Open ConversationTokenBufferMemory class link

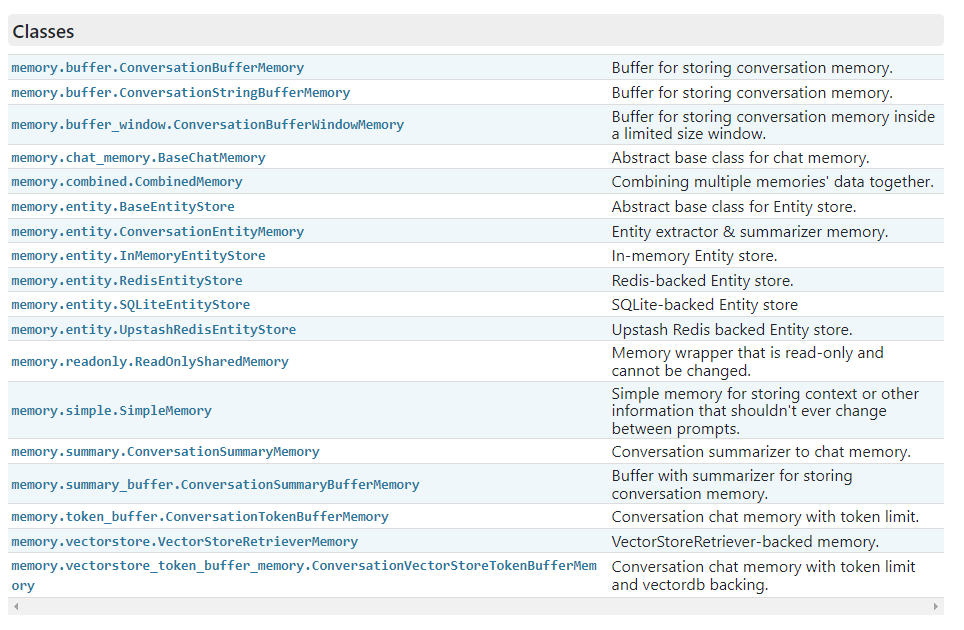200,517
